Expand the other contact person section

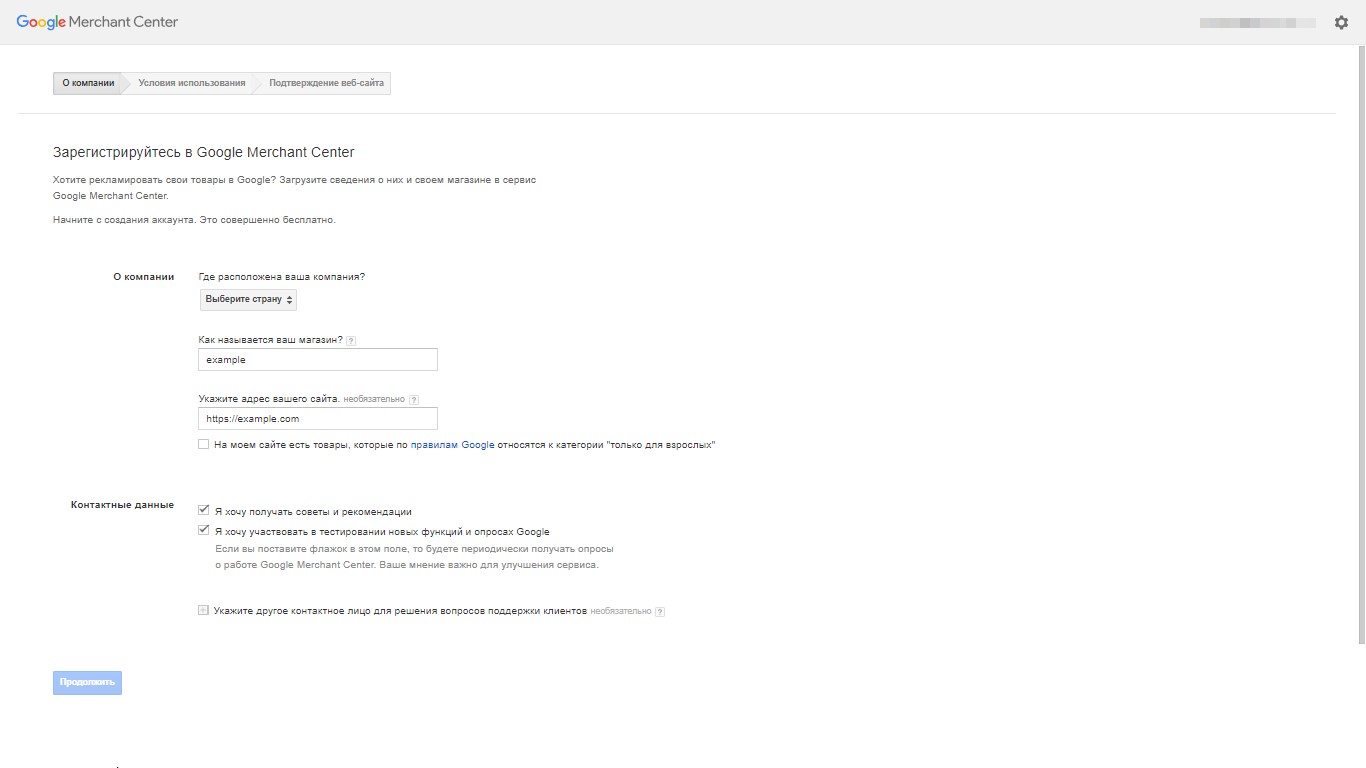[204, 610]
